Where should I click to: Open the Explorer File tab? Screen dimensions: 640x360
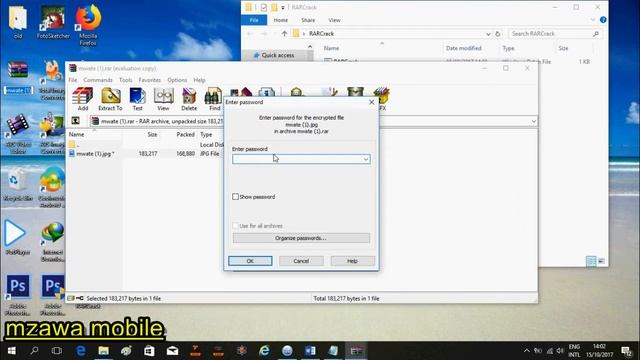(254, 20)
